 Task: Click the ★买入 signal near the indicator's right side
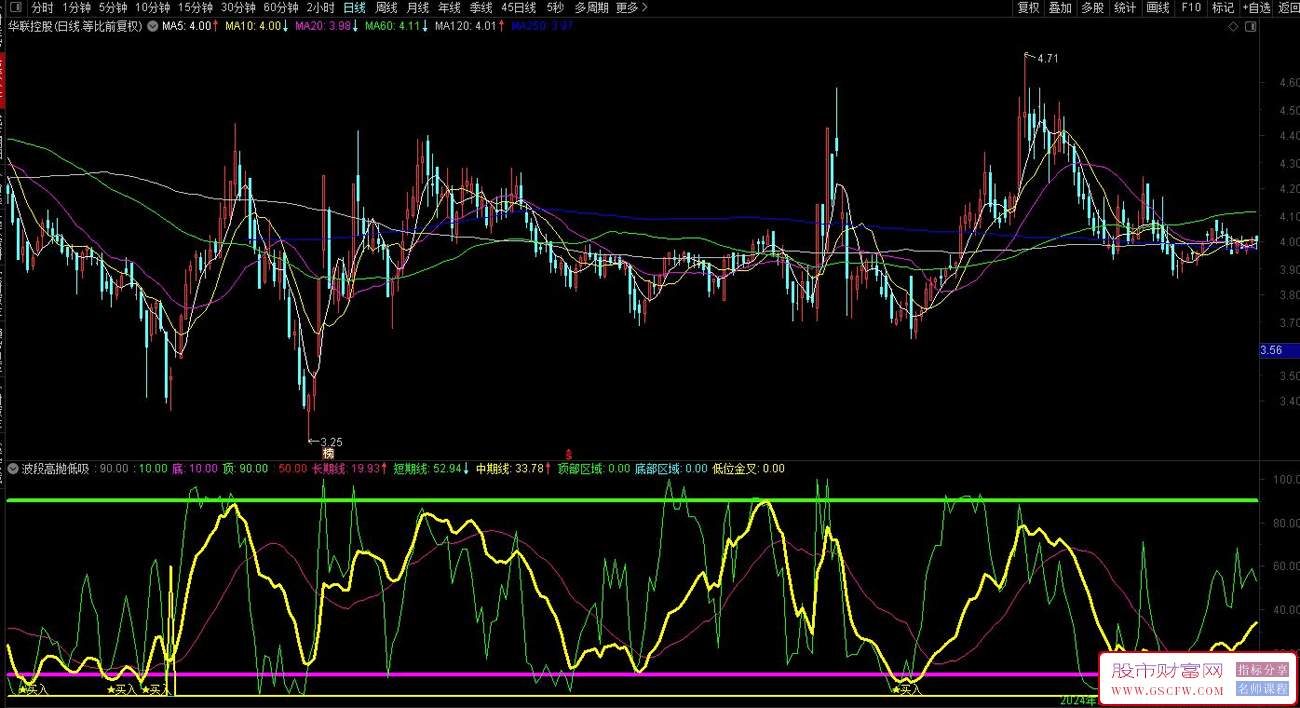pos(907,689)
